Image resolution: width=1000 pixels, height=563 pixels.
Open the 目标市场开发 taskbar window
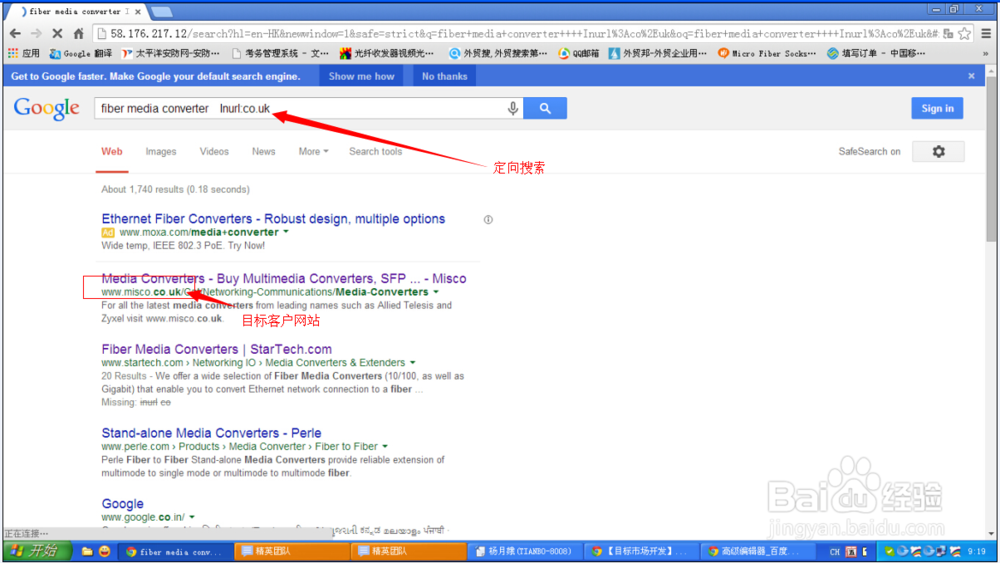pos(640,552)
